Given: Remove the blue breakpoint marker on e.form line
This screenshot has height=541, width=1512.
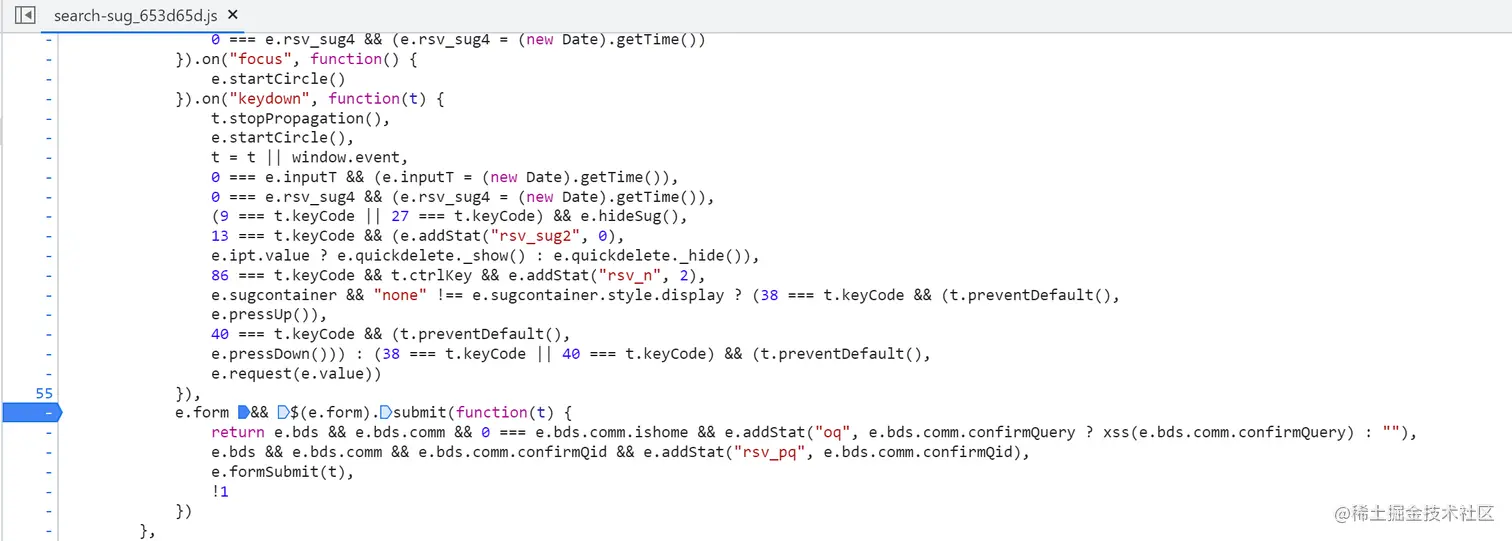Looking at the screenshot, I should (x=30, y=412).
